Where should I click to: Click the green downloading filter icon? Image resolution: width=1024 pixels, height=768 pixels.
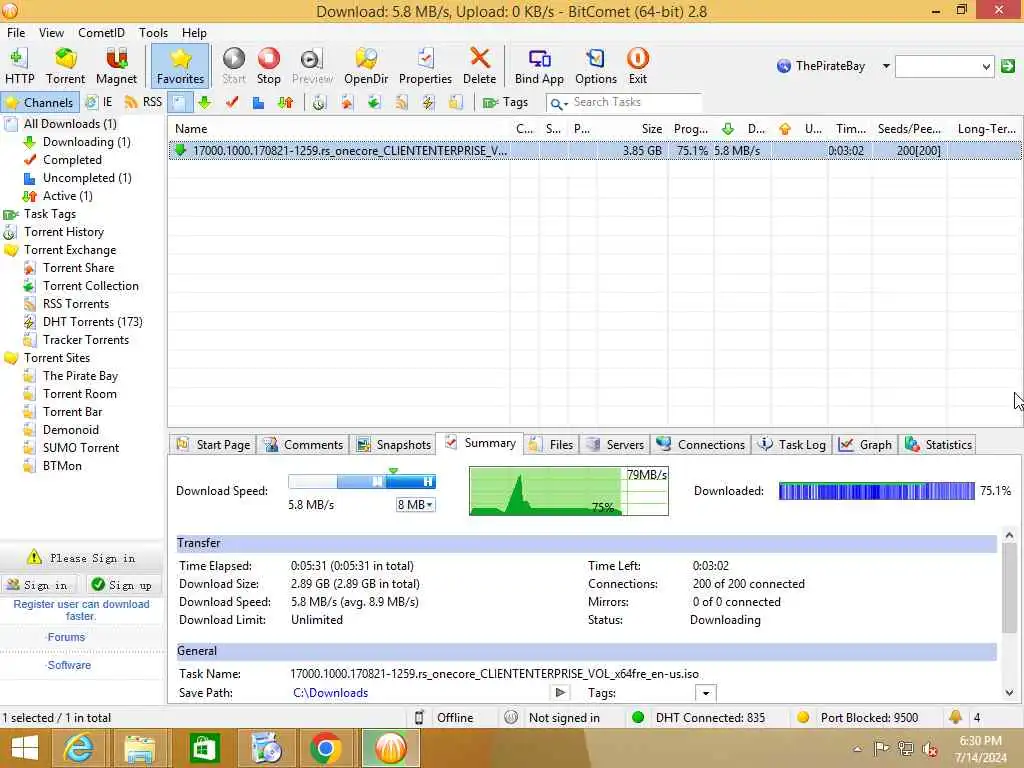[x=205, y=103]
